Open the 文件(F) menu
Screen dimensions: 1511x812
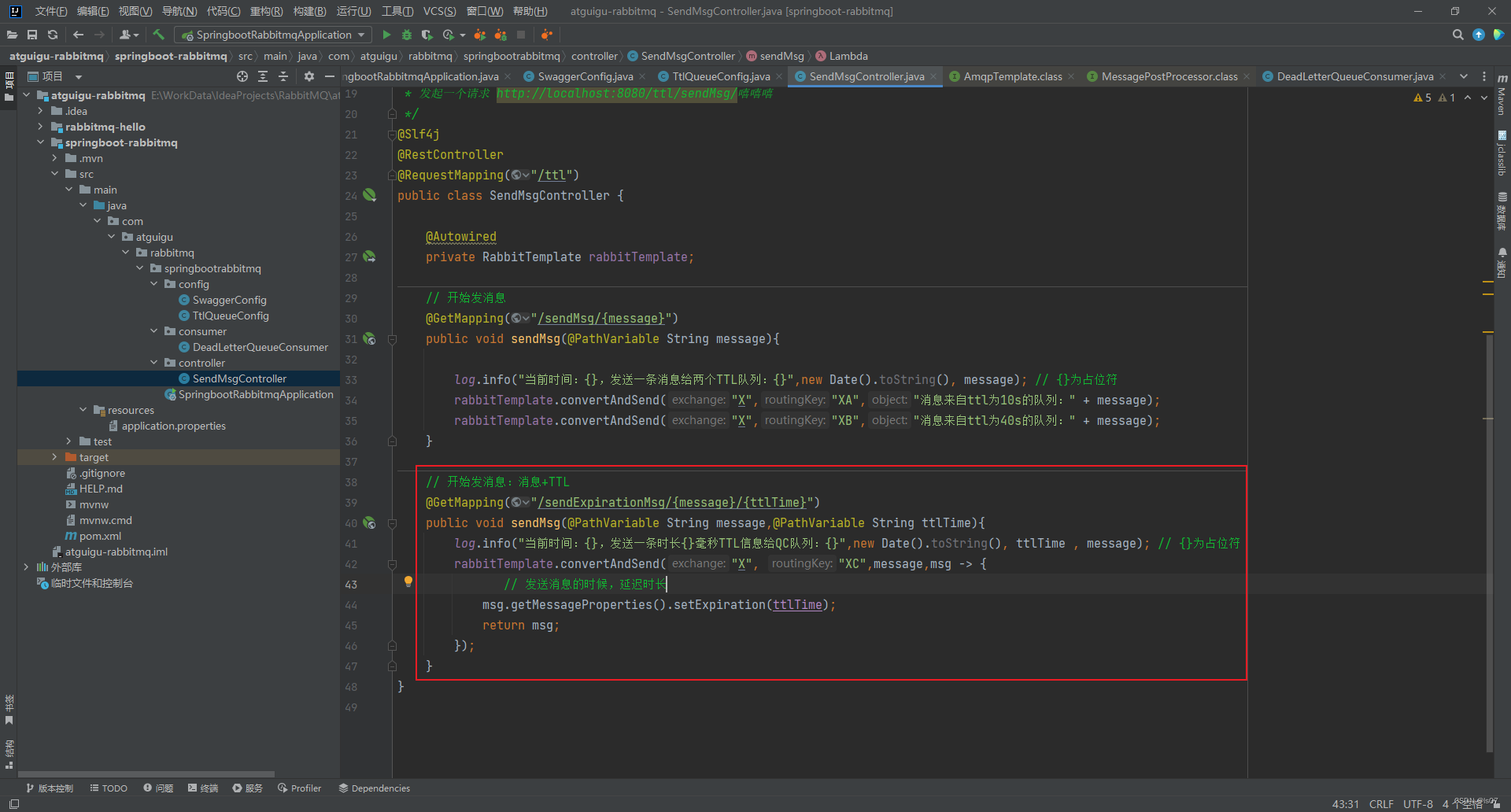[51, 11]
